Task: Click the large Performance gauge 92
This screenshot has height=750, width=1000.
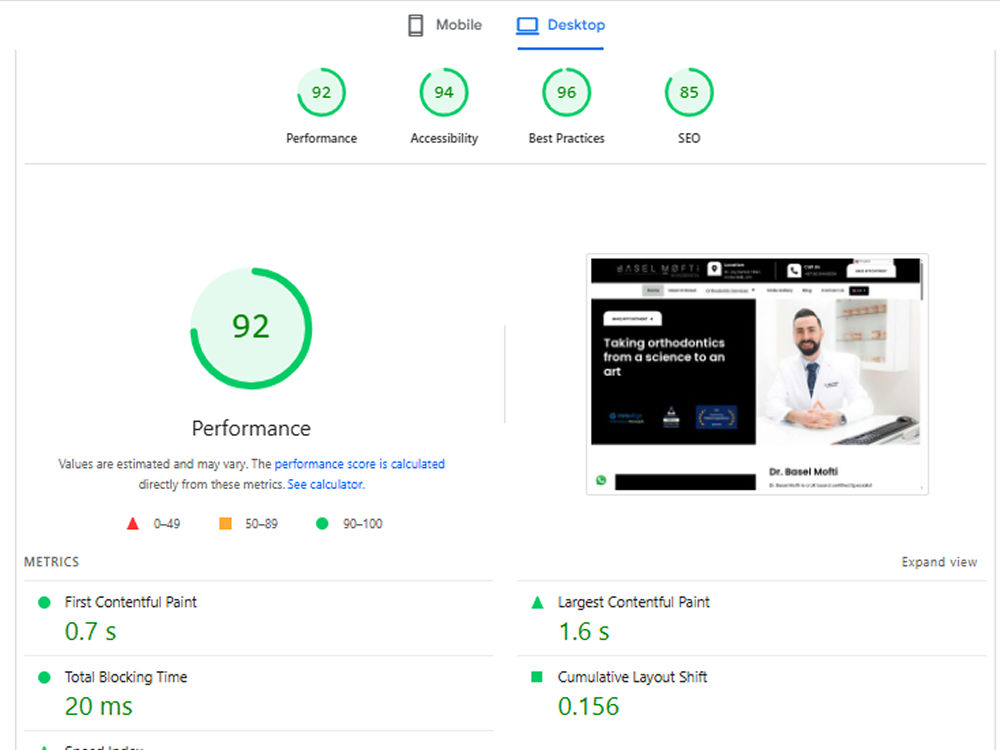Action: click(251, 328)
